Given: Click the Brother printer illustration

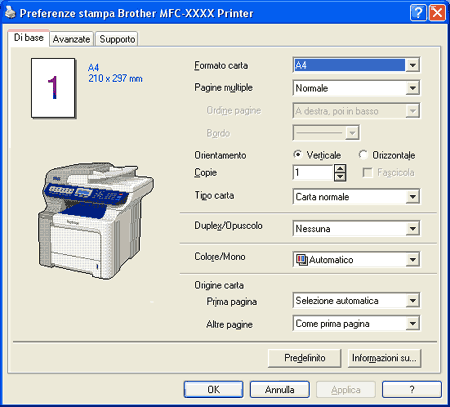Looking at the screenshot, I should 95,220.
